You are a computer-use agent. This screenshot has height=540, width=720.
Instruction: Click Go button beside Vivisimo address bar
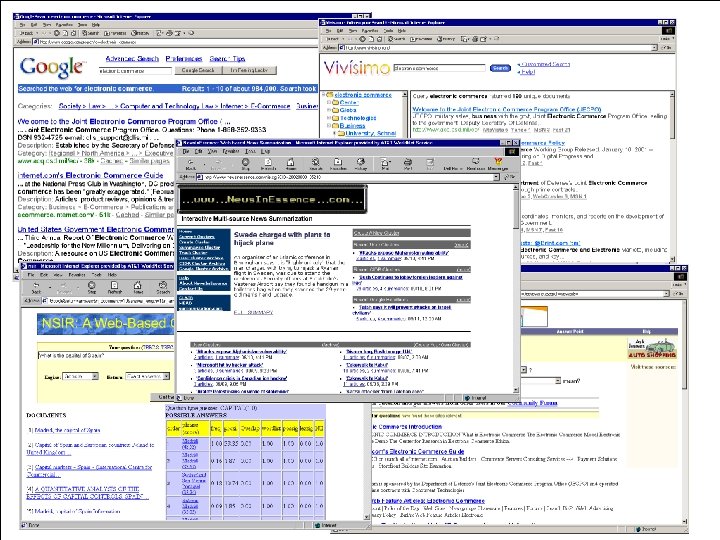coord(667,47)
